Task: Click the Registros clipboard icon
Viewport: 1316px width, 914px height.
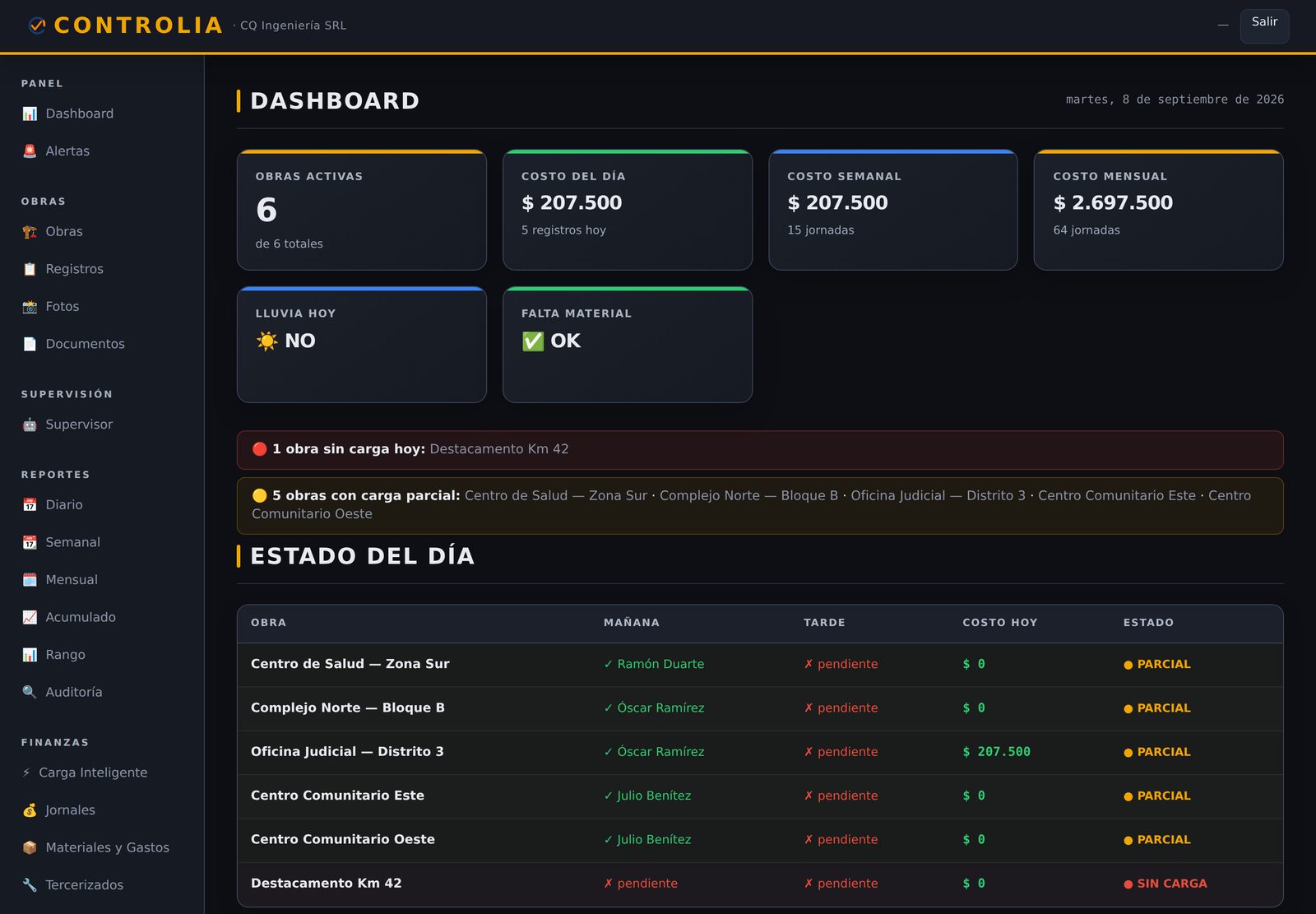Action: point(30,269)
